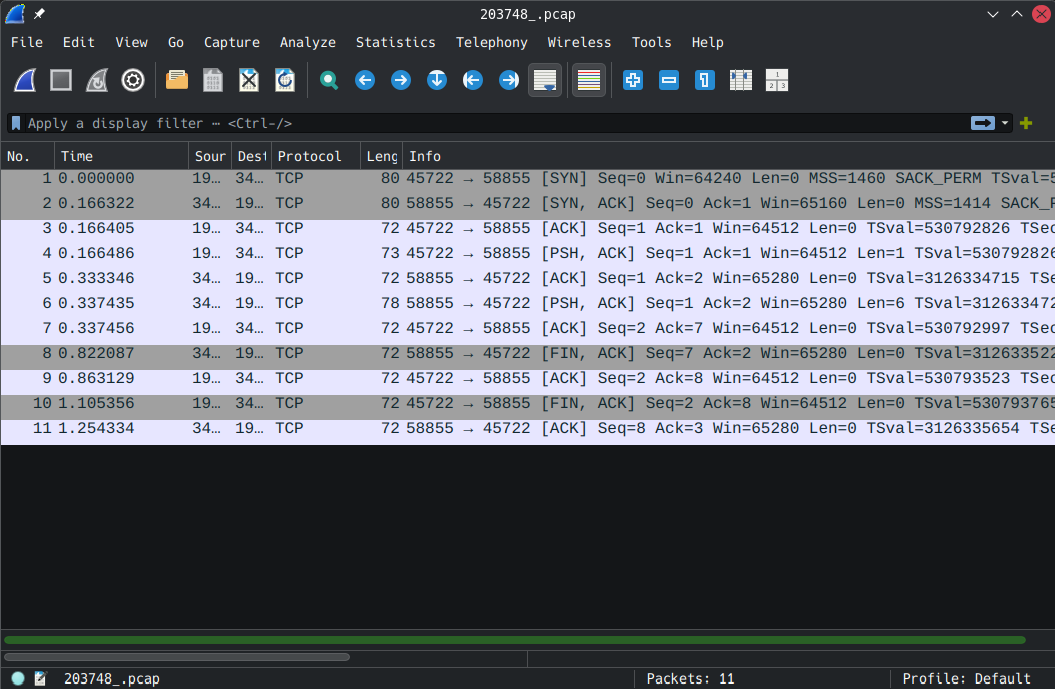Click the open capture file folder icon
This screenshot has width=1055, height=689.
pyautogui.click(x=177, y=80)
